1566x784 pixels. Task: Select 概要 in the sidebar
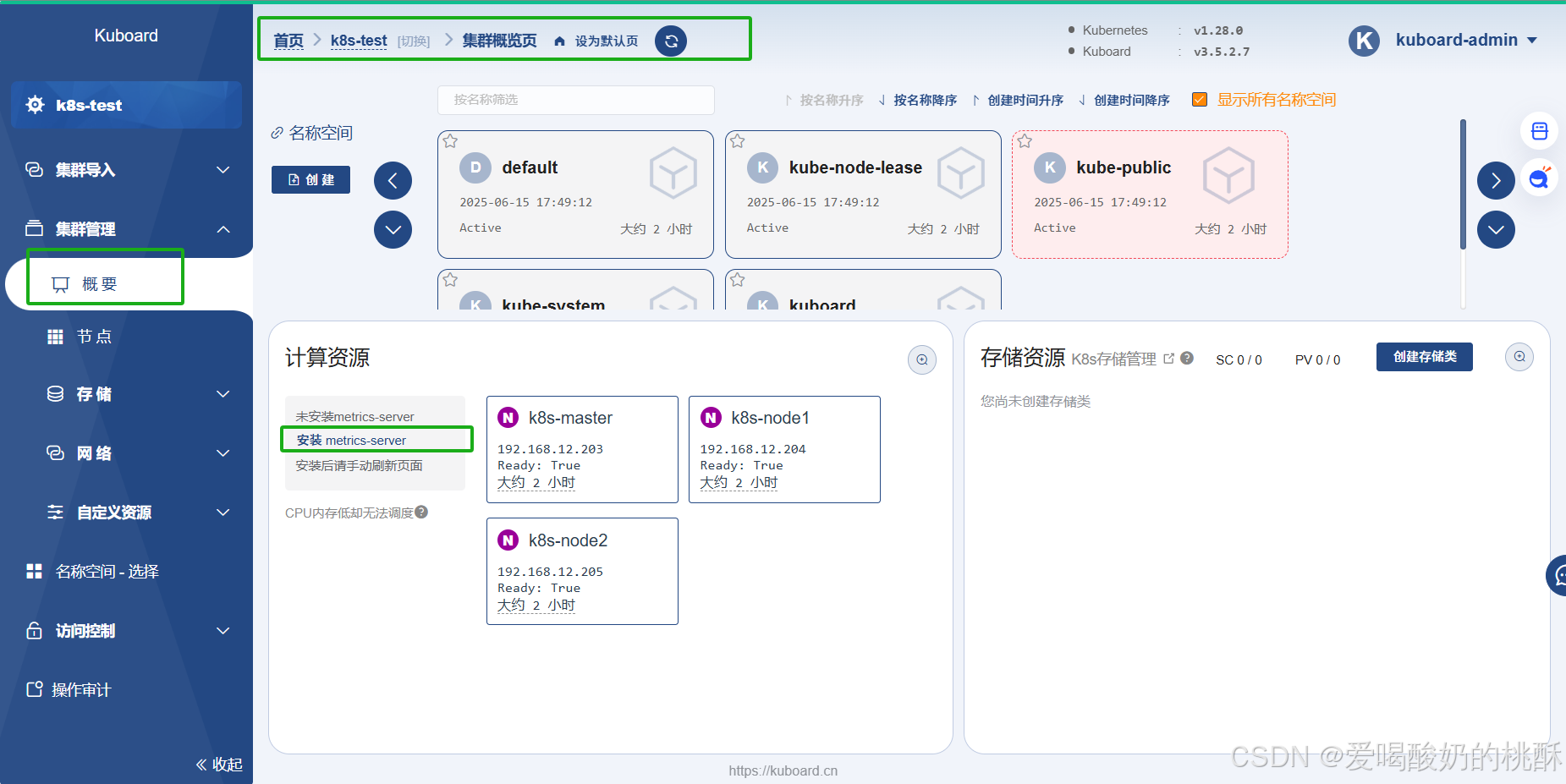(x=100, y=284)
